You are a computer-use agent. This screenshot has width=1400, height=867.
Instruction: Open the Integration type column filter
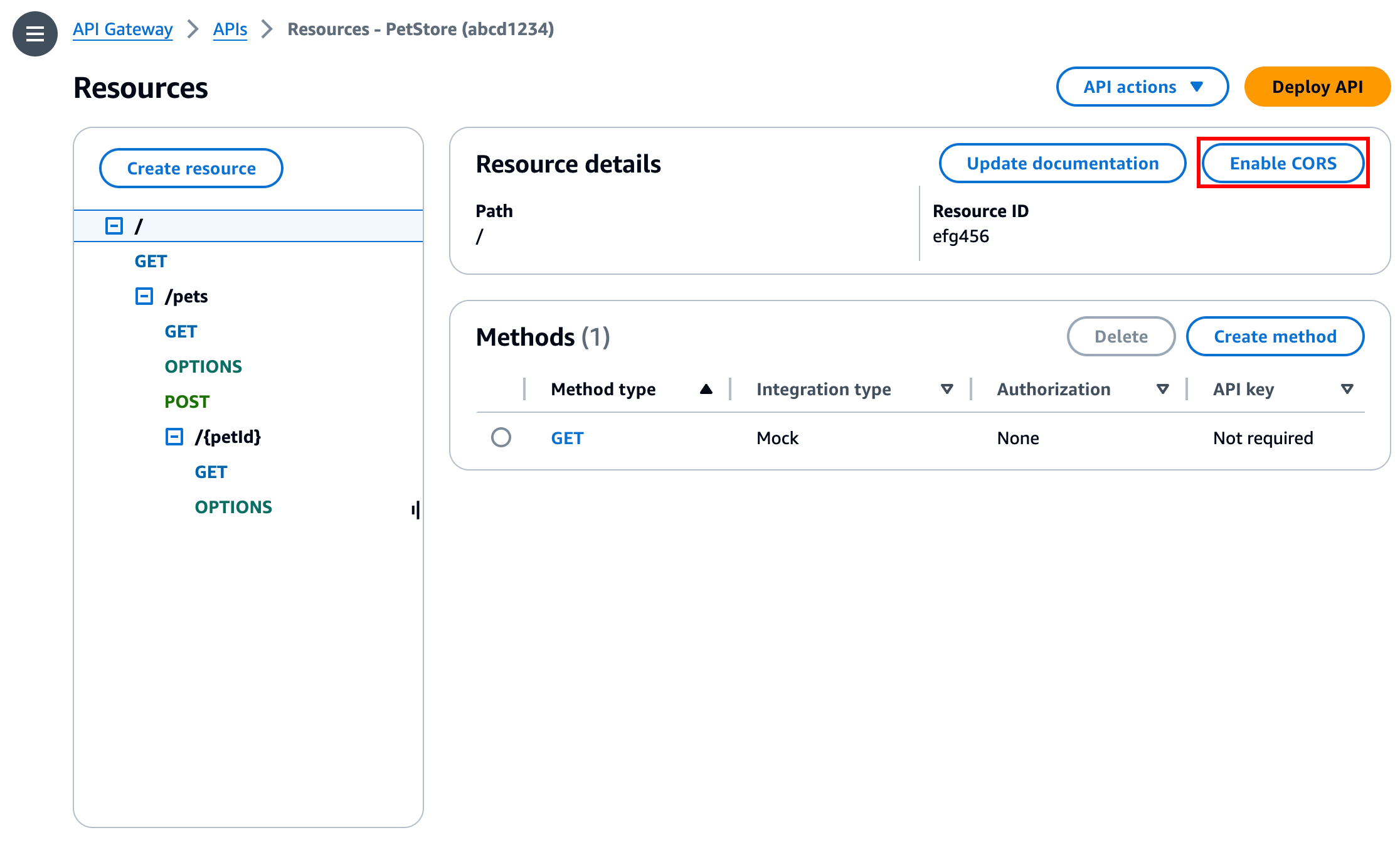pos(947,389)
